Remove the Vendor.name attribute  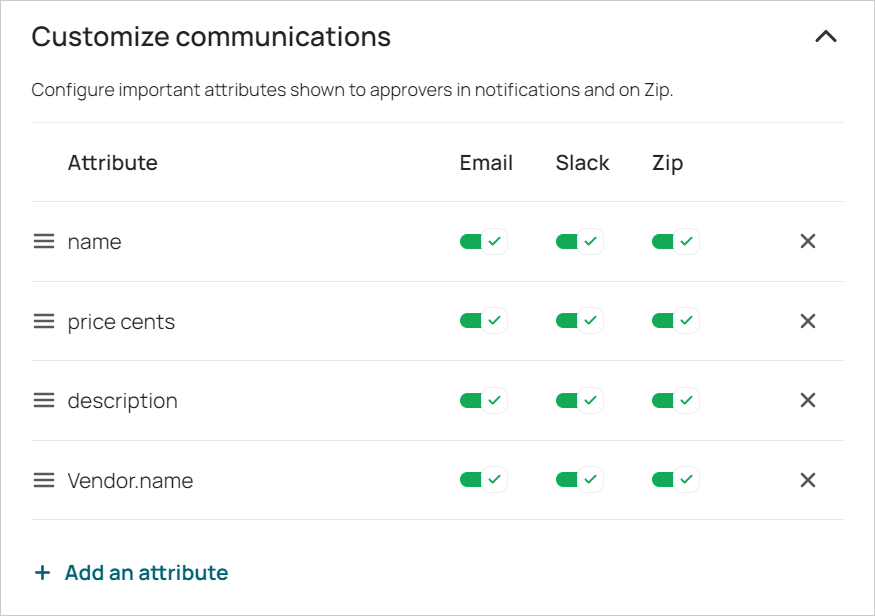[808, 480]
